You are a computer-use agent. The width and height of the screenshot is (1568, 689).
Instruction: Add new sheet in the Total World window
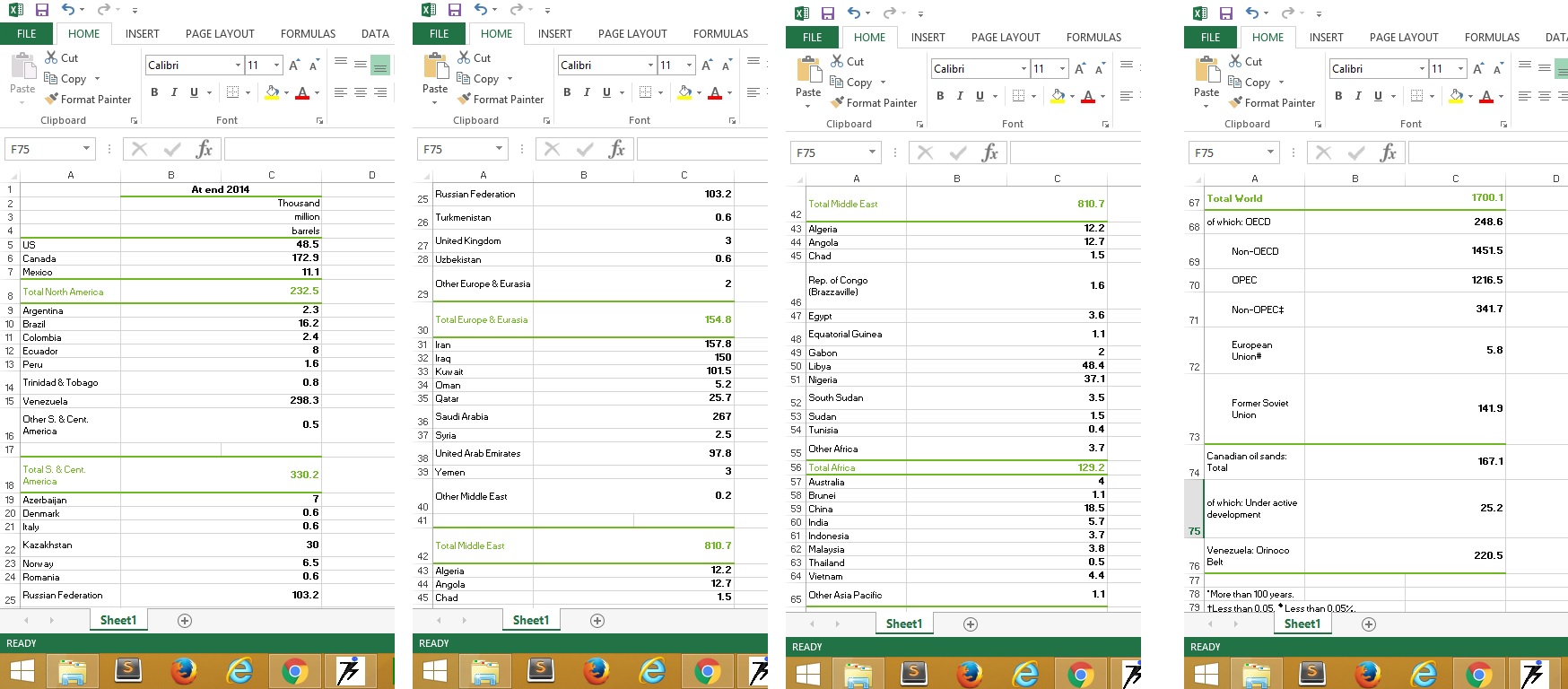(x=1369, y=624)
